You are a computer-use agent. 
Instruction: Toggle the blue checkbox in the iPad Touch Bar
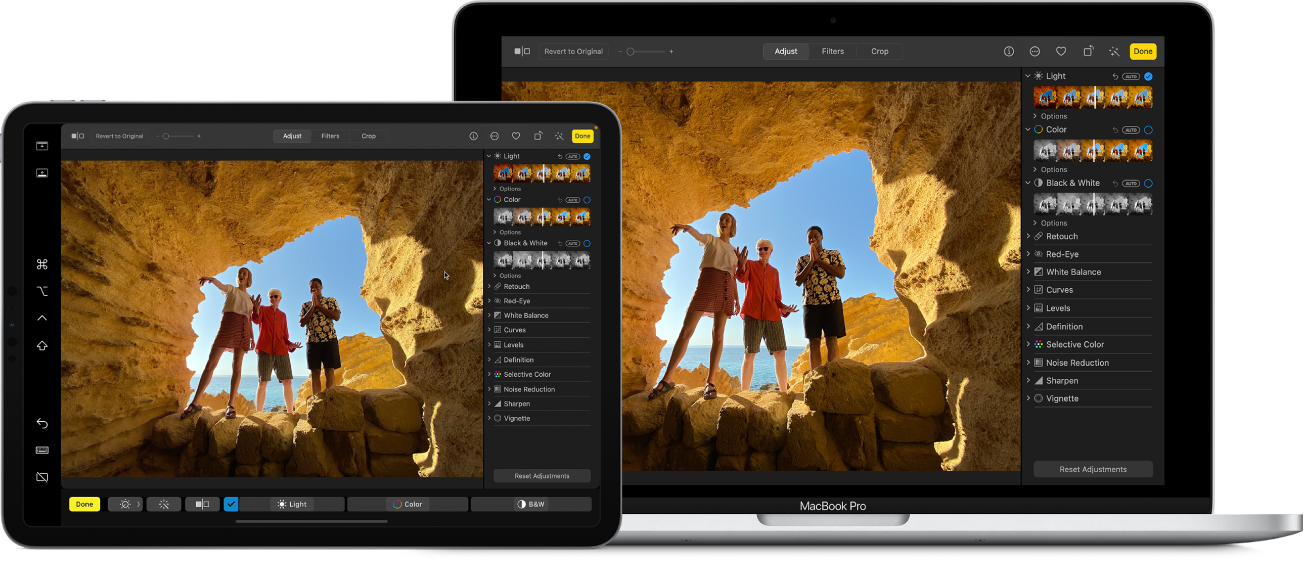(x=231, y=504)
